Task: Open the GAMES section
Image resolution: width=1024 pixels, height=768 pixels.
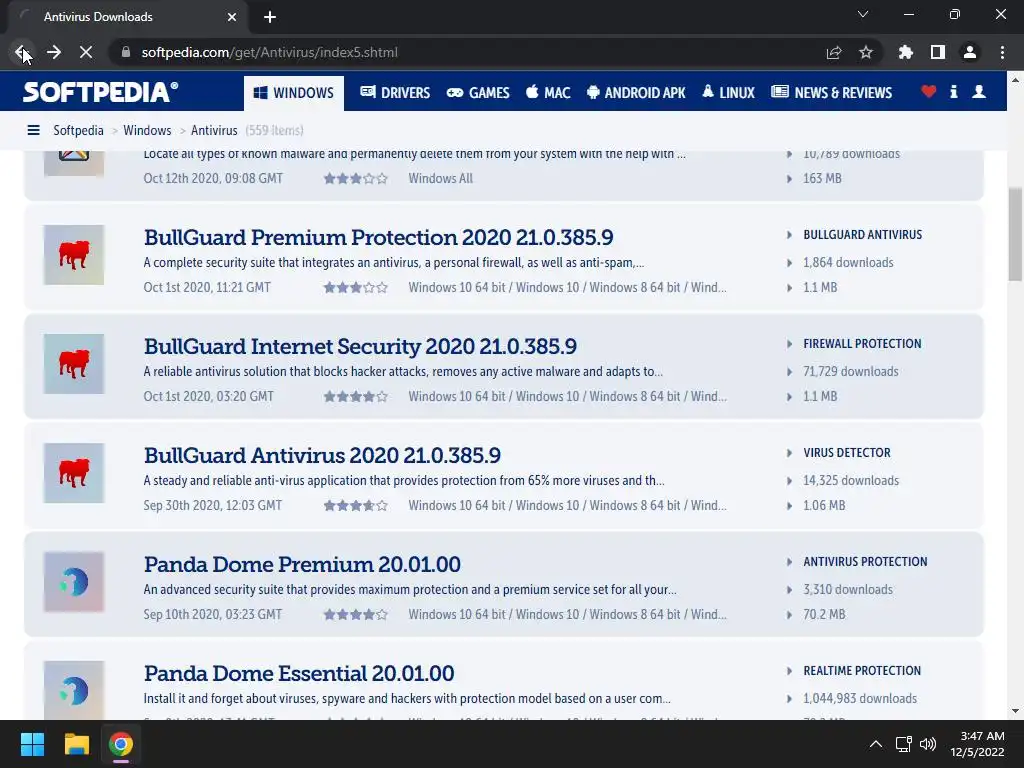Action: [x=478, y=93]
